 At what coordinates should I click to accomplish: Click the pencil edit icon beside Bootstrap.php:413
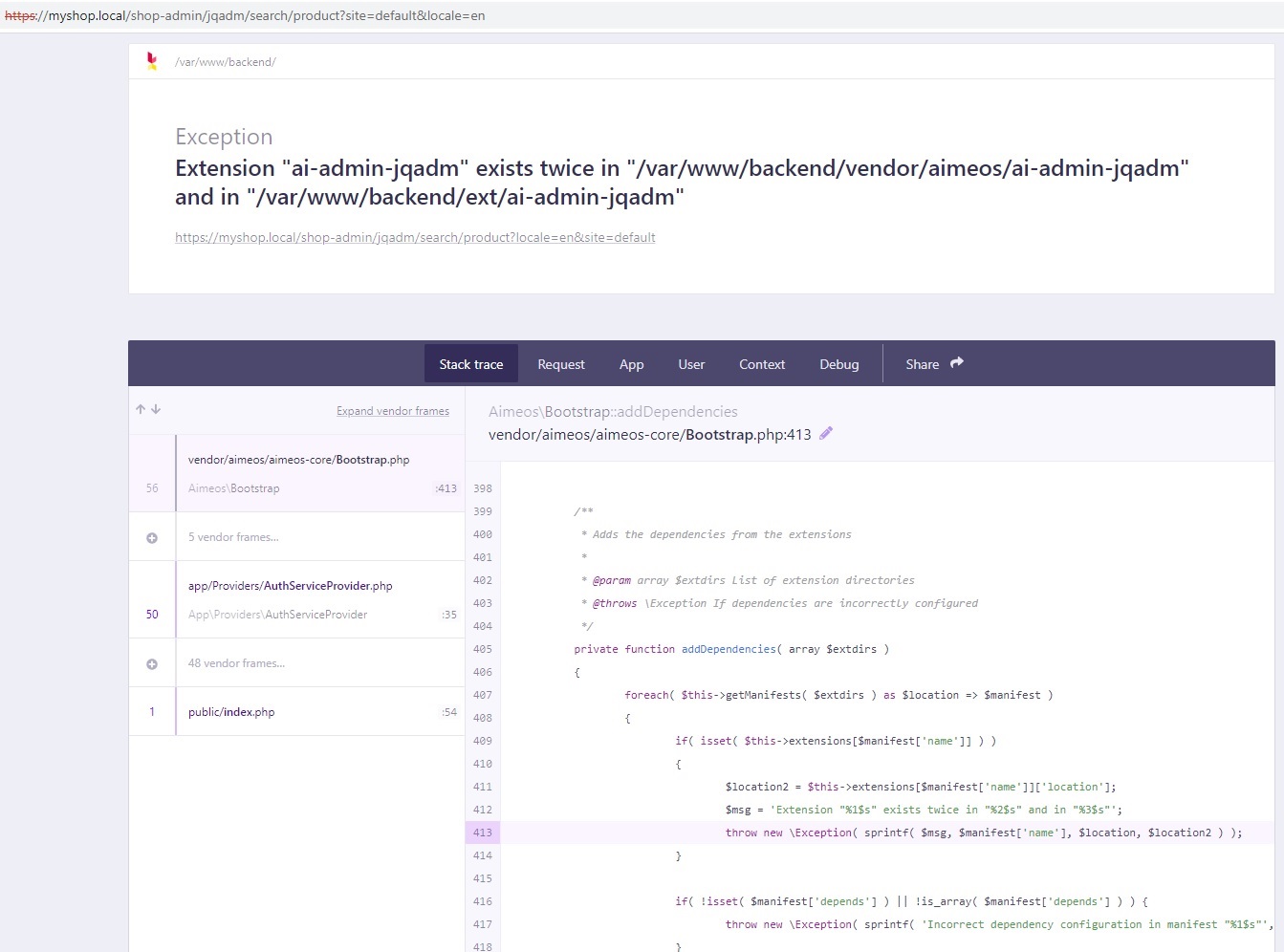(x=826, y=434)
